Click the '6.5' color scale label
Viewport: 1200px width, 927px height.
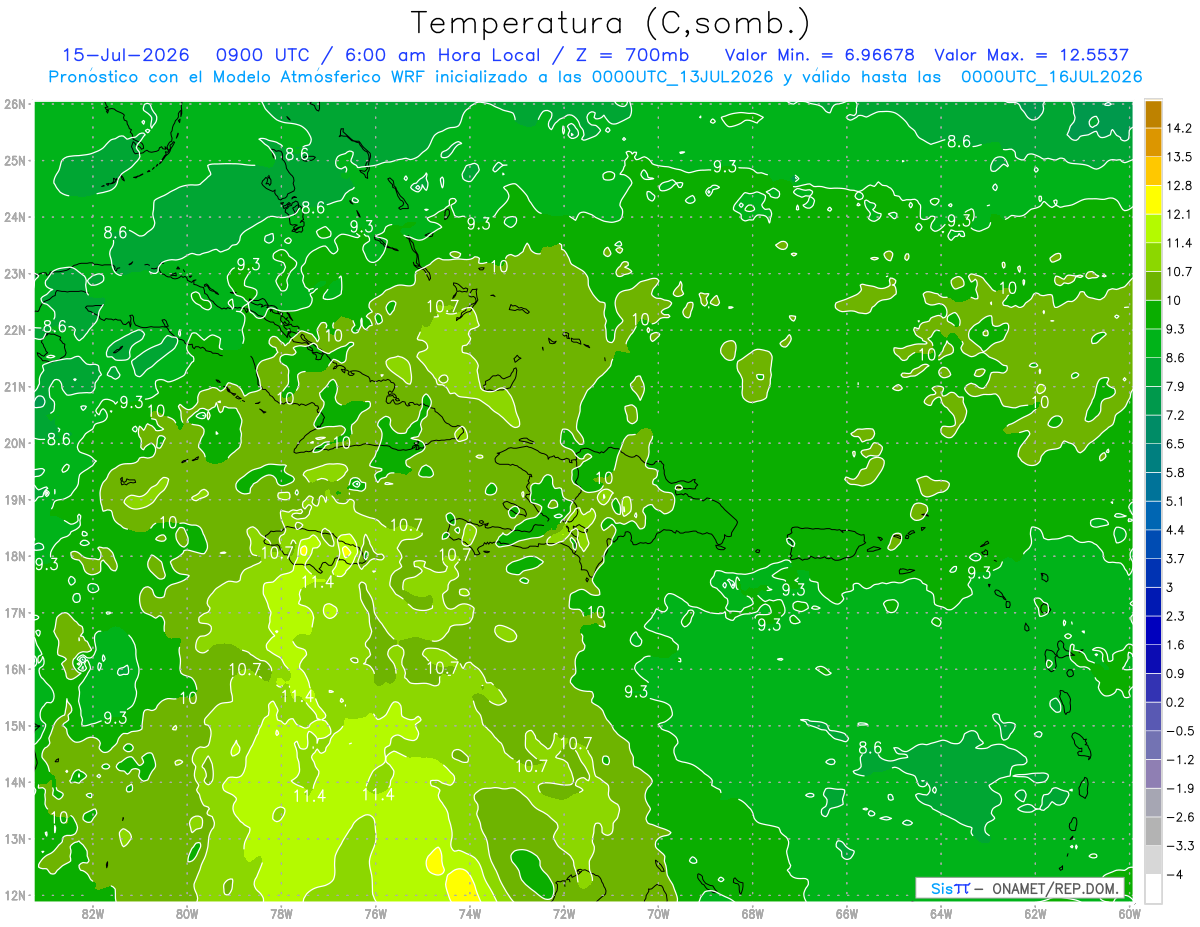pyautogui.click(x=1176, y=443)
